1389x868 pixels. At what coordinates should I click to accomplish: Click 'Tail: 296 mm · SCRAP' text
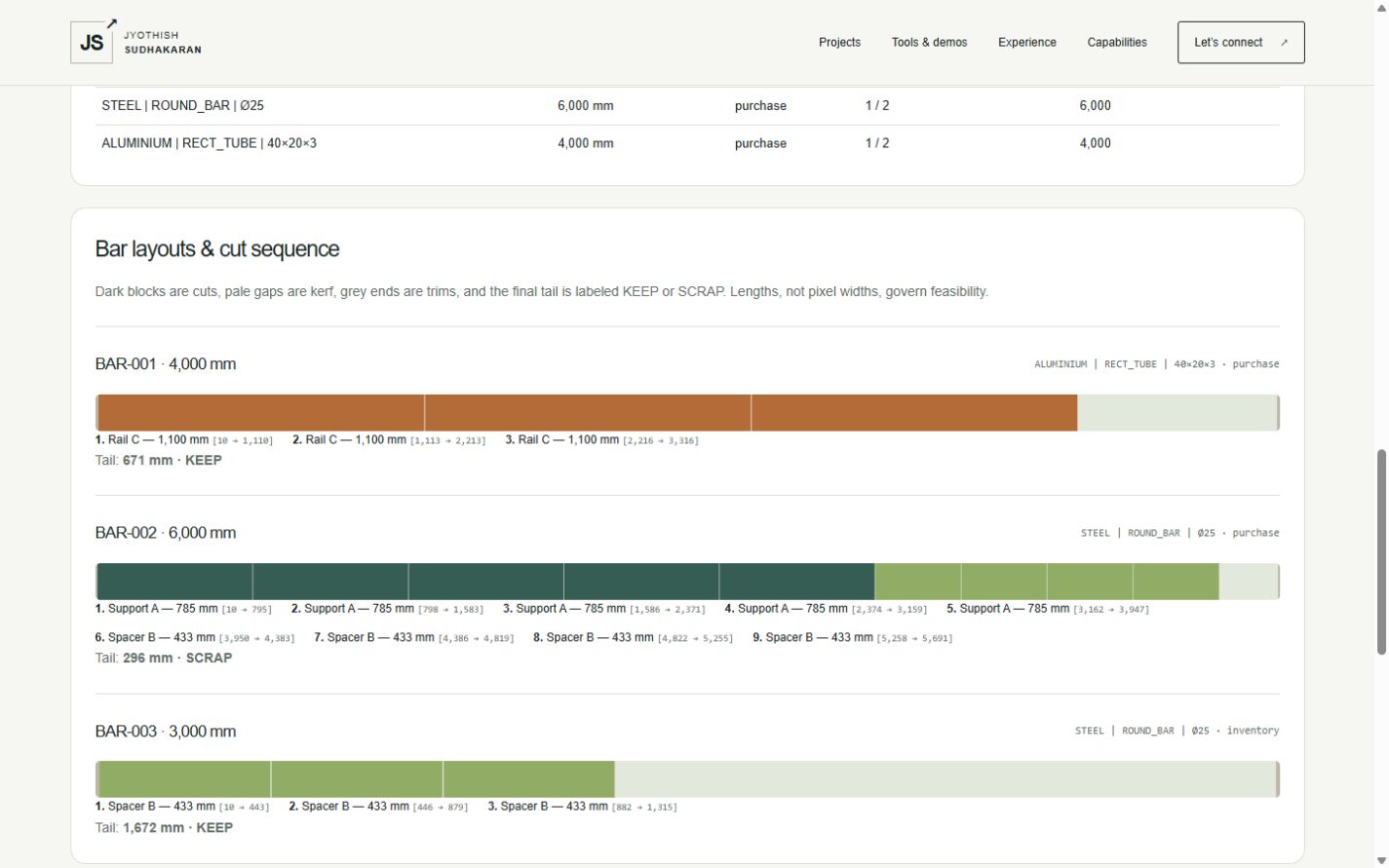click(164, 658)
